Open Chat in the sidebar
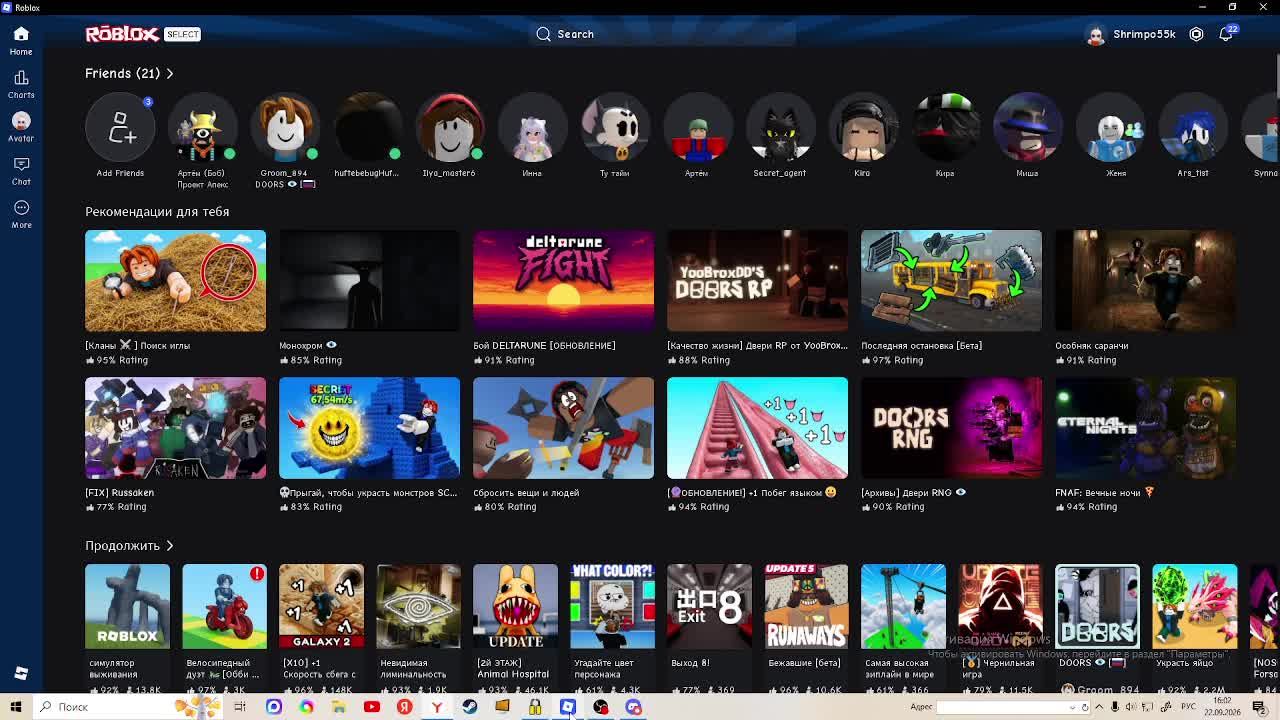 [21, 171]
